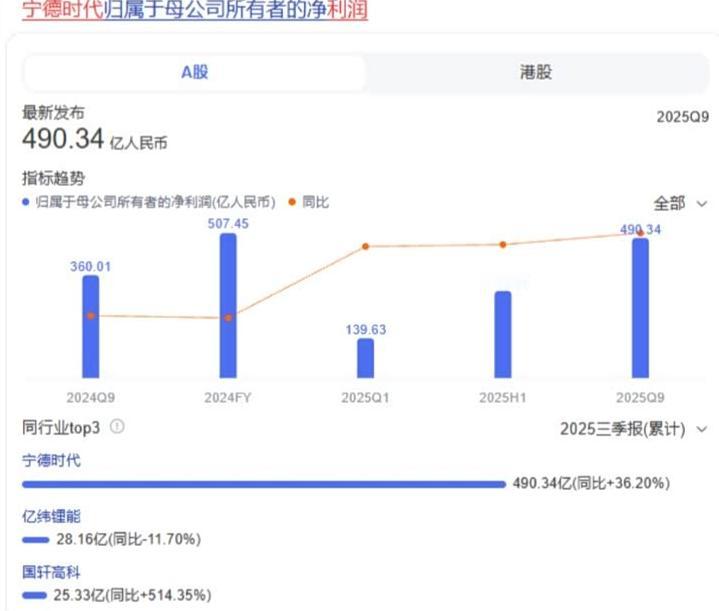Open the 宁德时代 net profit title link
The image size is (719, 611).
pyautogui.click(x=195, y=9)
